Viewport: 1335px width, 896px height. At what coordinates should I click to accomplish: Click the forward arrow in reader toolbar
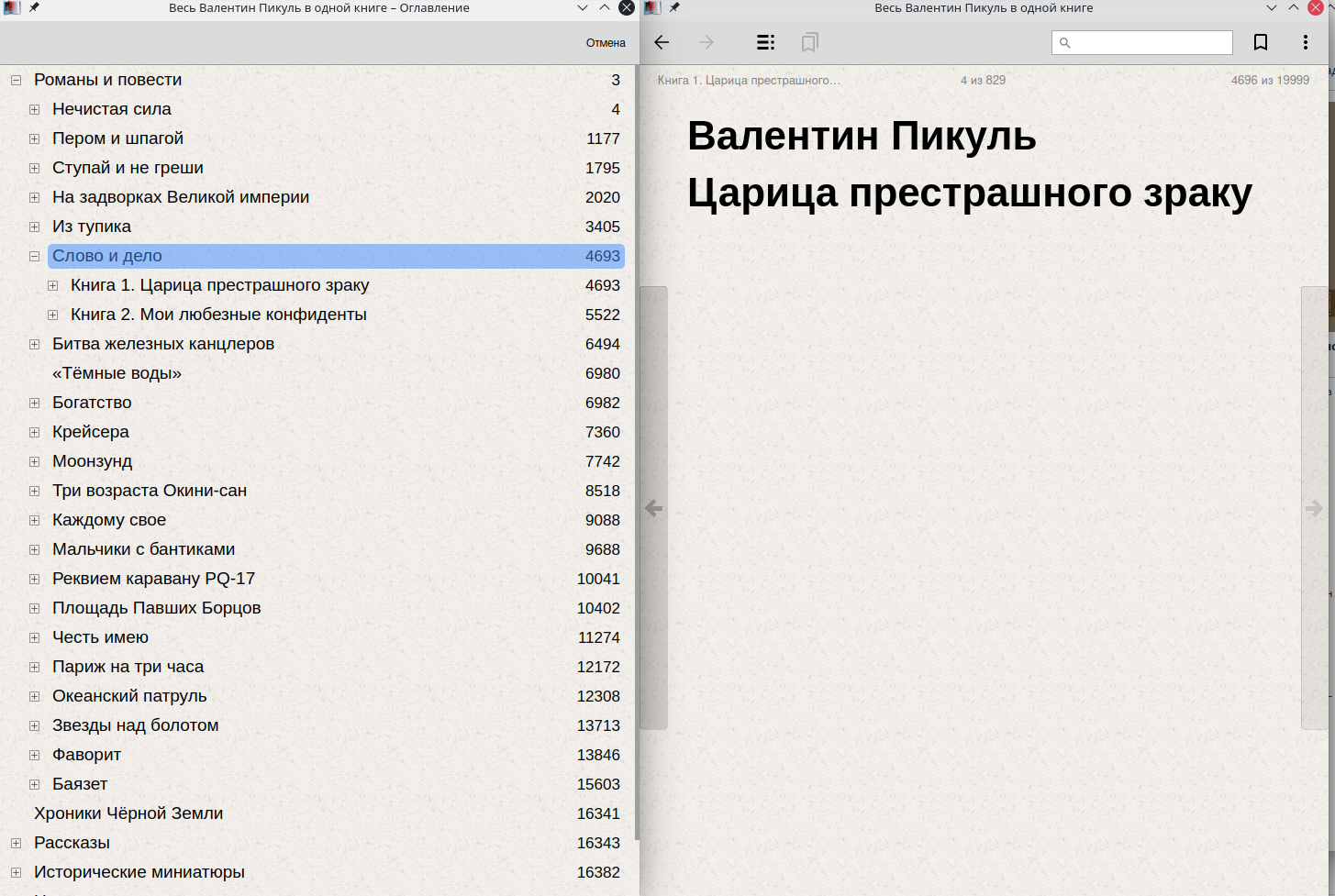[x=706, y=42]
